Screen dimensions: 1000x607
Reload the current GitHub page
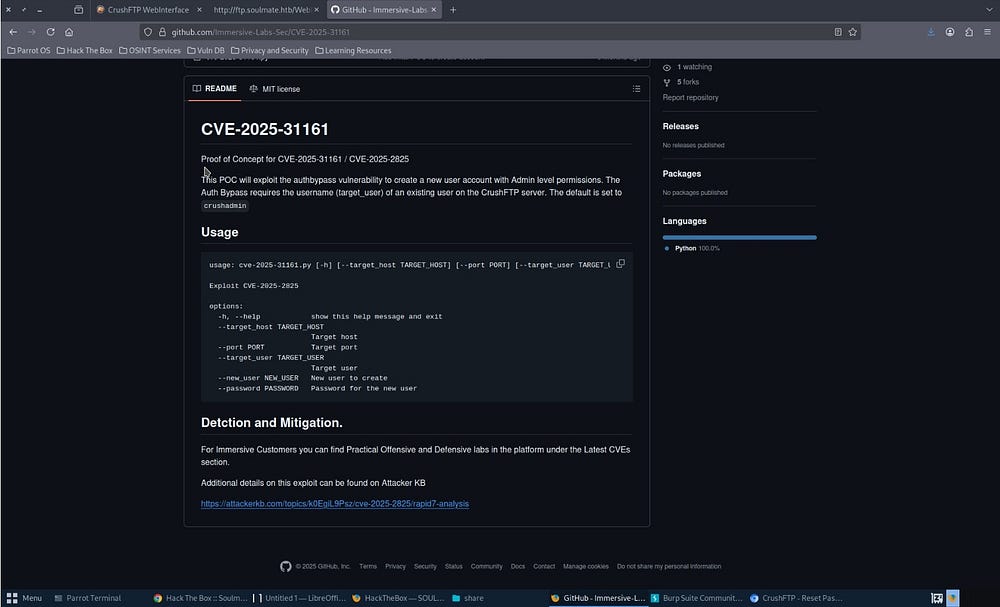pyautogui.click(x=50, y=32)
